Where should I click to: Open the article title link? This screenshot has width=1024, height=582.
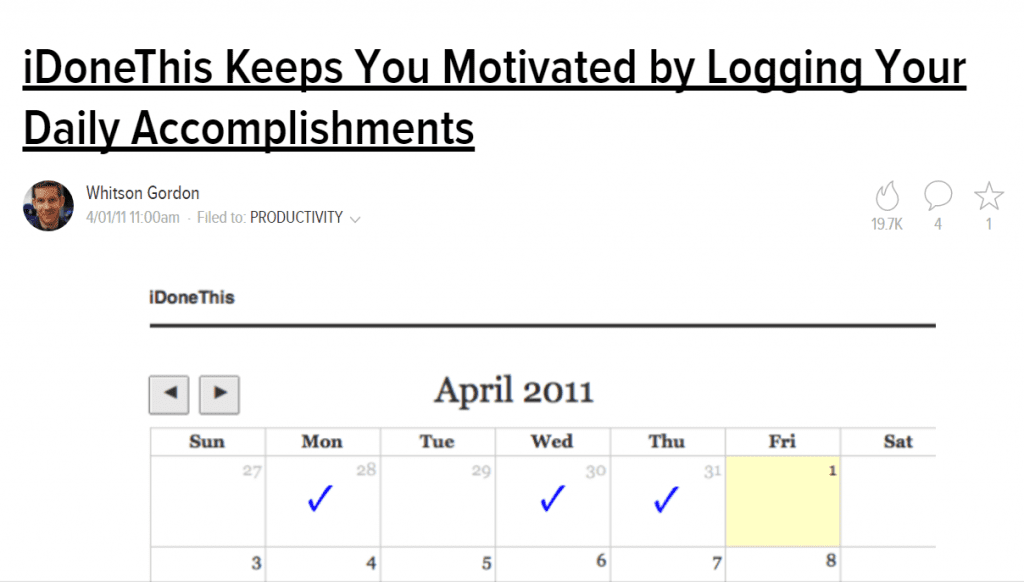click(494, 67)
